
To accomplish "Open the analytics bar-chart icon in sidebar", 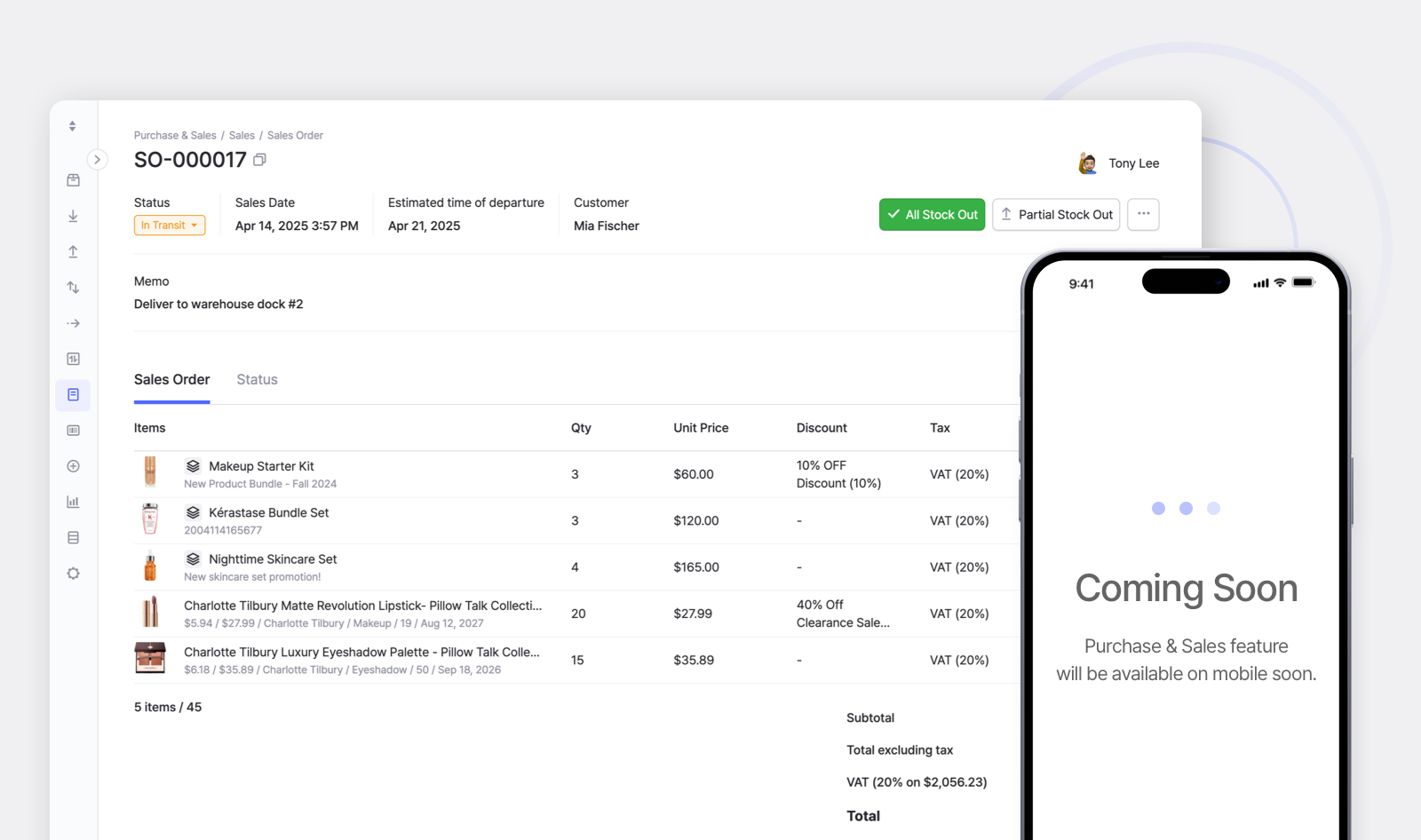I will coord(73,501).
